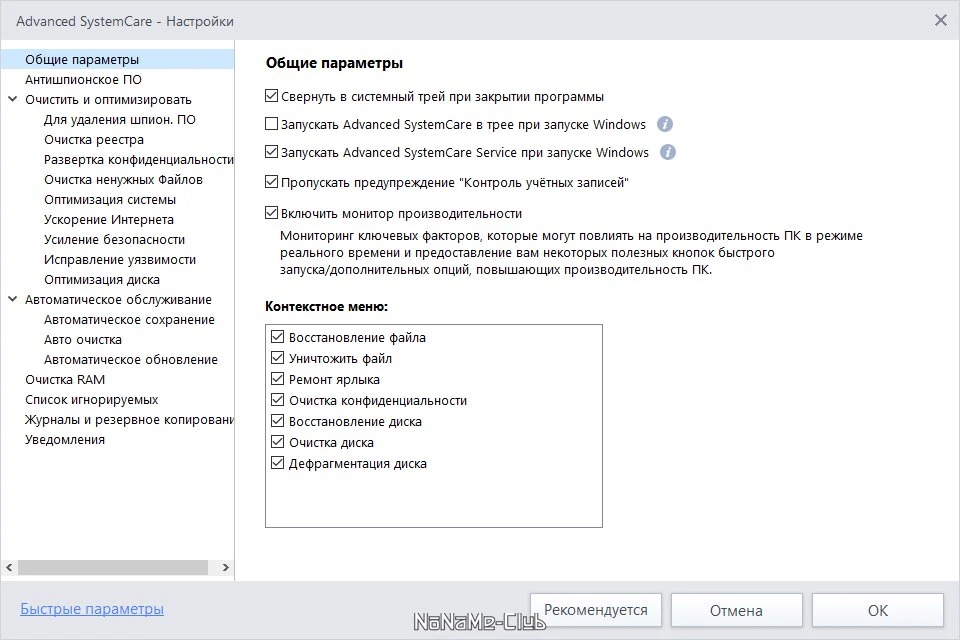The height and width of the screenshot is (640, 960).
Task: Uncheck 'Запускать Advanced SystemCare Service' option
Action: pos(271,151)
